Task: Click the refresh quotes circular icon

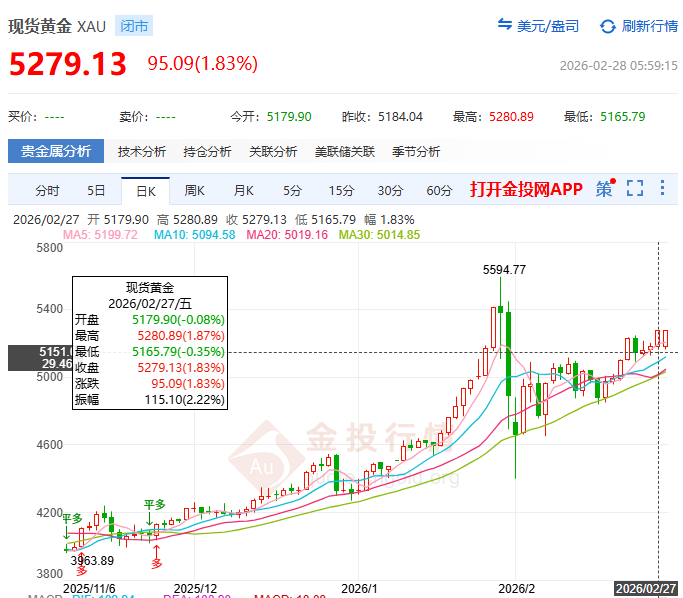Action: (608, 27)
